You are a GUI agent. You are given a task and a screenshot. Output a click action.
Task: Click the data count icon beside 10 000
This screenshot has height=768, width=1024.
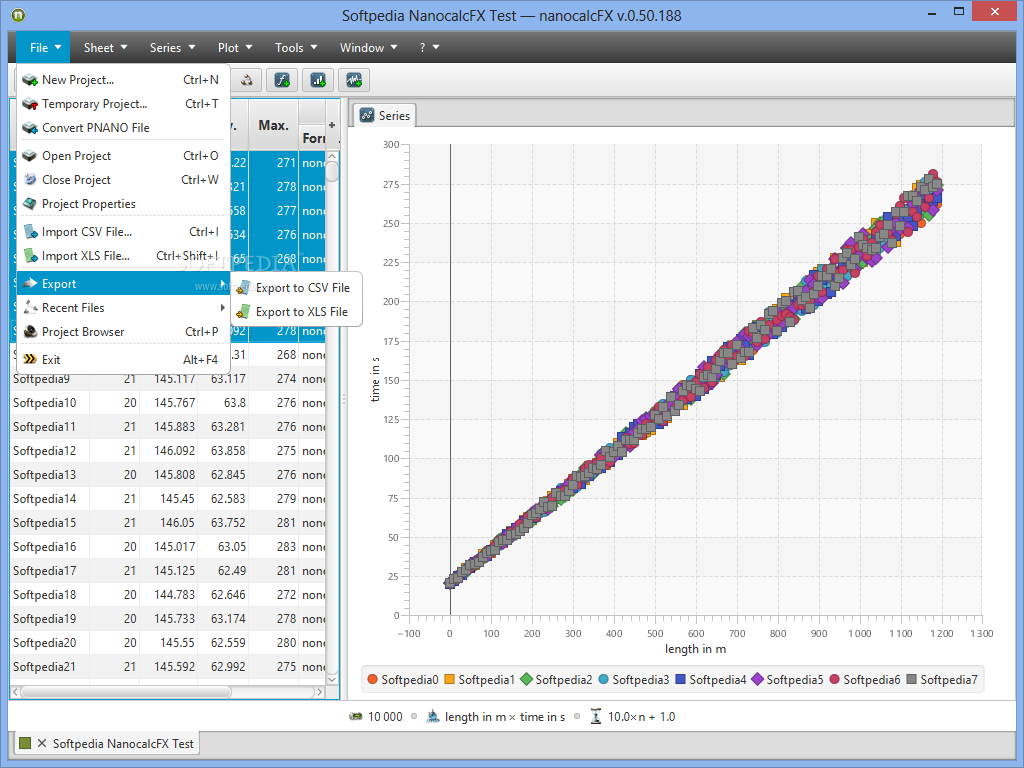pyautogui.click(x=356, y=716)
